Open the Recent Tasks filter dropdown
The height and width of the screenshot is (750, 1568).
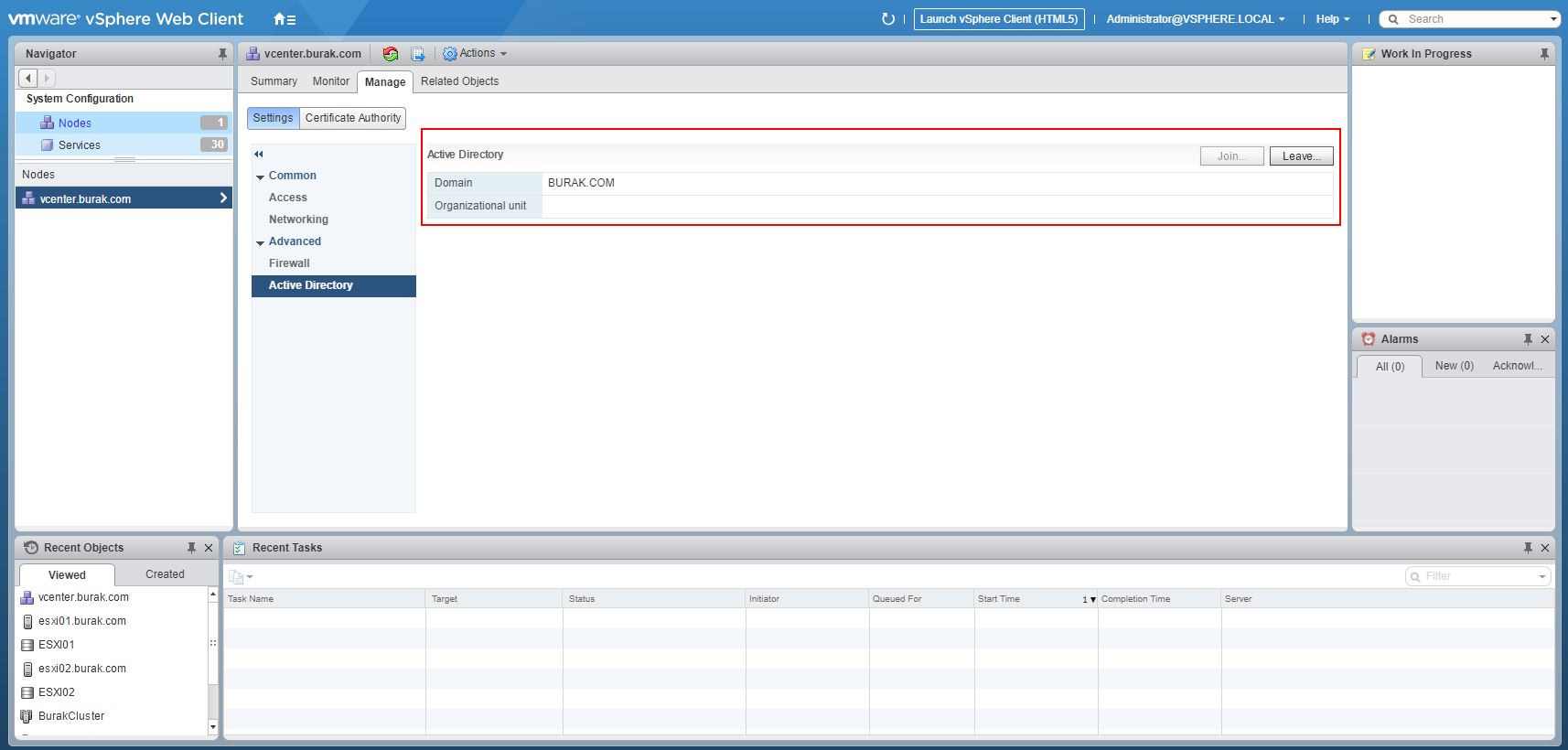point(1542,576)
